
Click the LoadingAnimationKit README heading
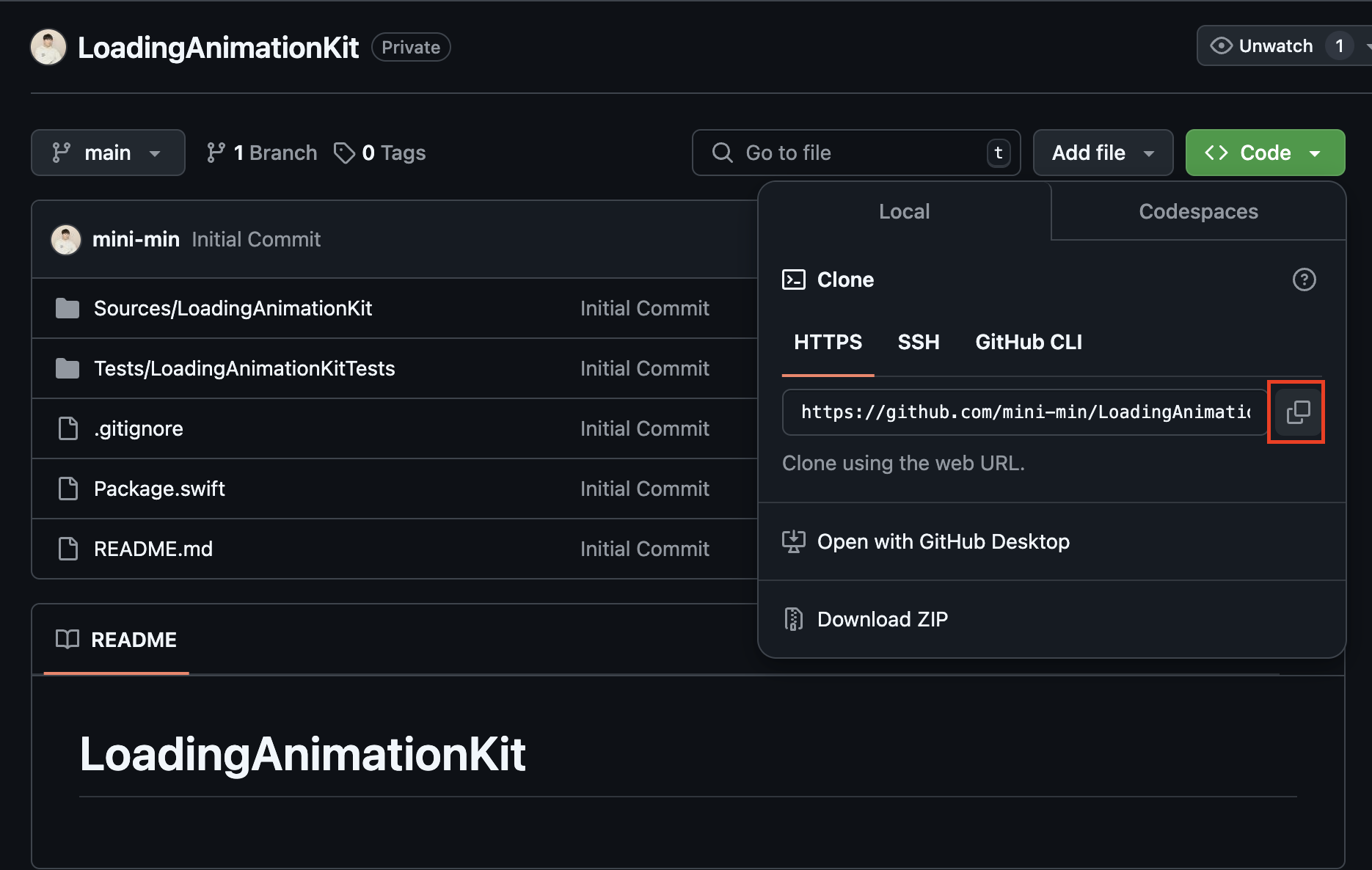[302, 753]
